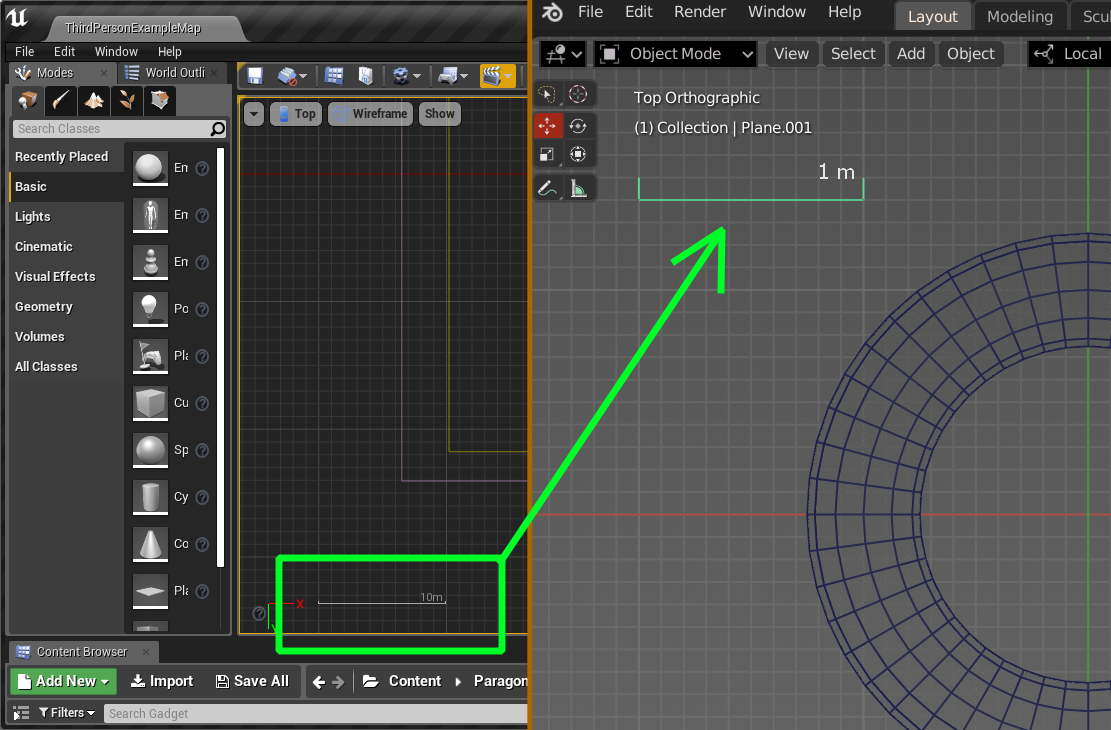Open the Unreal Marketplace toolbar icon

366,76
